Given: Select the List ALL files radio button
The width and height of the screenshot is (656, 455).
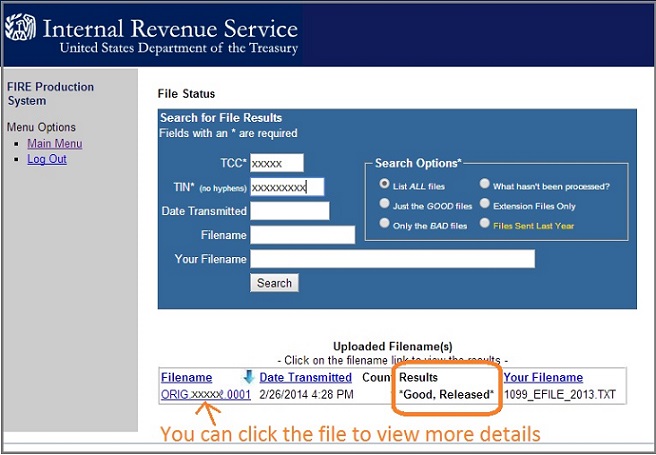Looking at the screenshot, I should (x=384, y=185).
